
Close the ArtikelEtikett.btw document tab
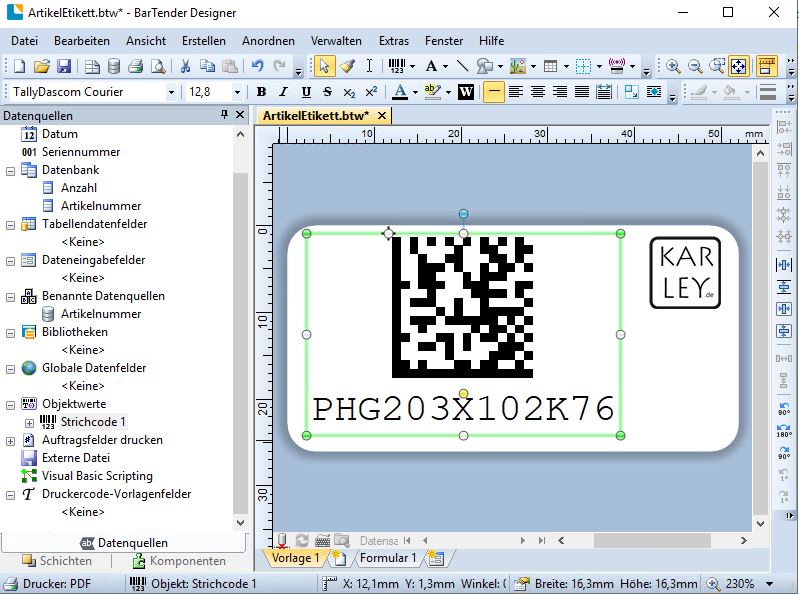(x=382, y=116)
